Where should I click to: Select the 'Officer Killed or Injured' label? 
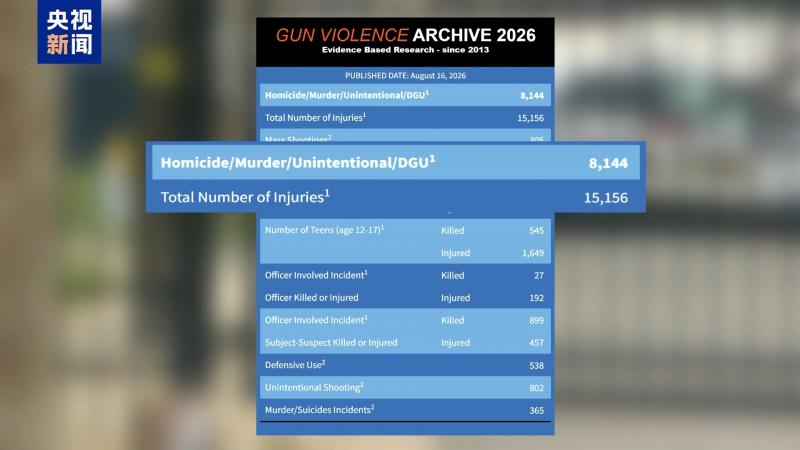(311, 297)
